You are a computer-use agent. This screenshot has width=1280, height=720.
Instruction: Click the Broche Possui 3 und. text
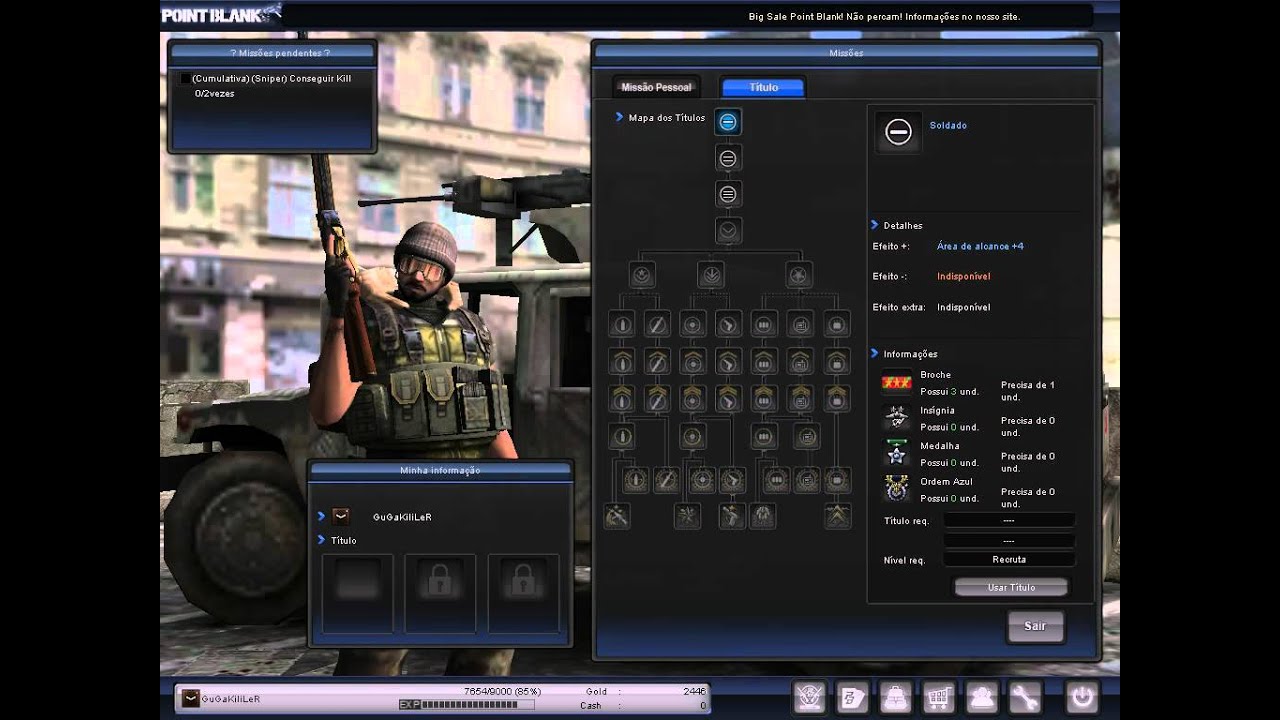(x=949, y=392)
